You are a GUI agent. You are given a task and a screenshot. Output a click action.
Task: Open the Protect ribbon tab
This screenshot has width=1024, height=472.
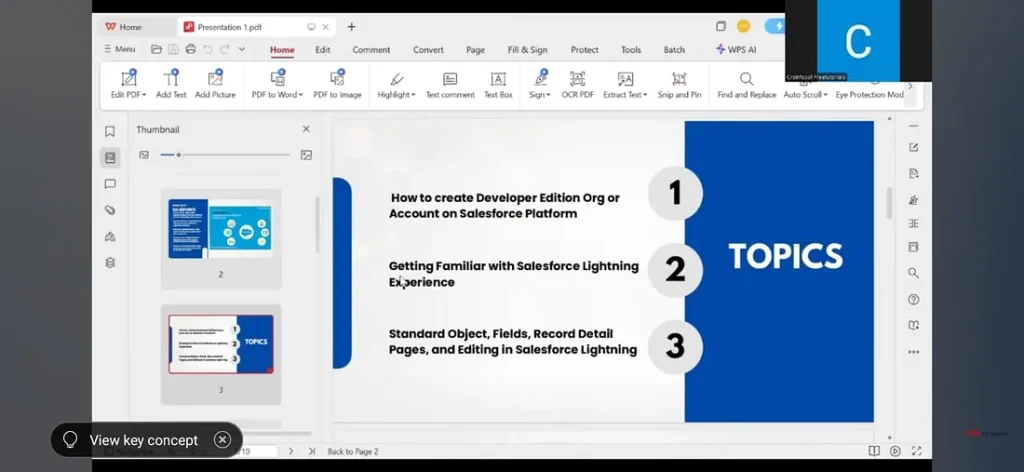coord(585,50)
